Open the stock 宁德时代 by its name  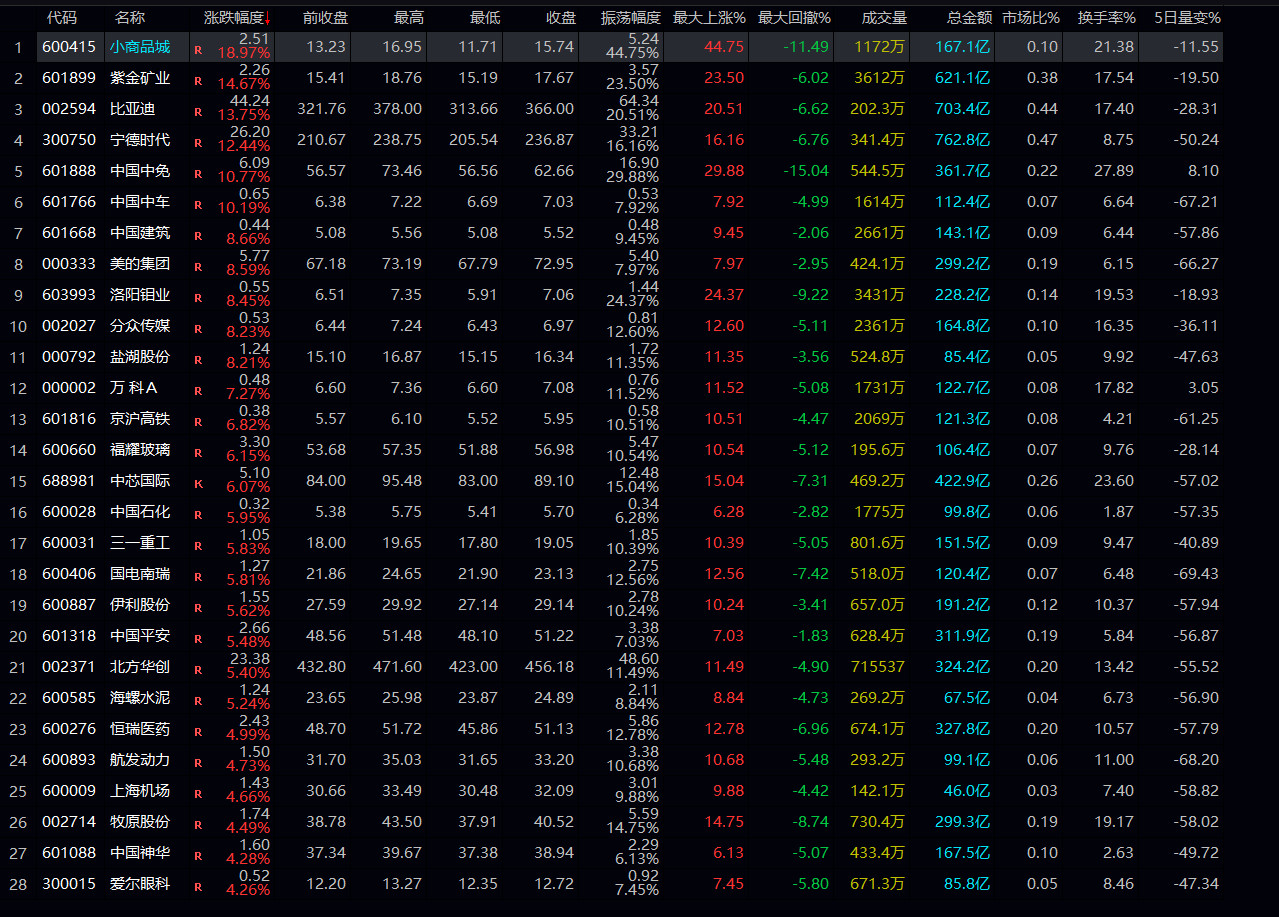[x=140, y=140]
